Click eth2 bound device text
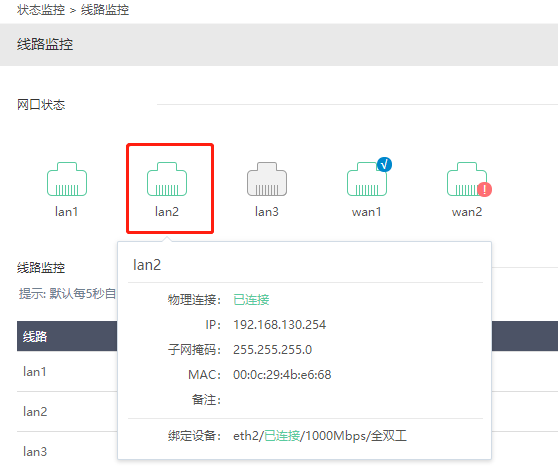558x466 pixels. pos(246,435)
